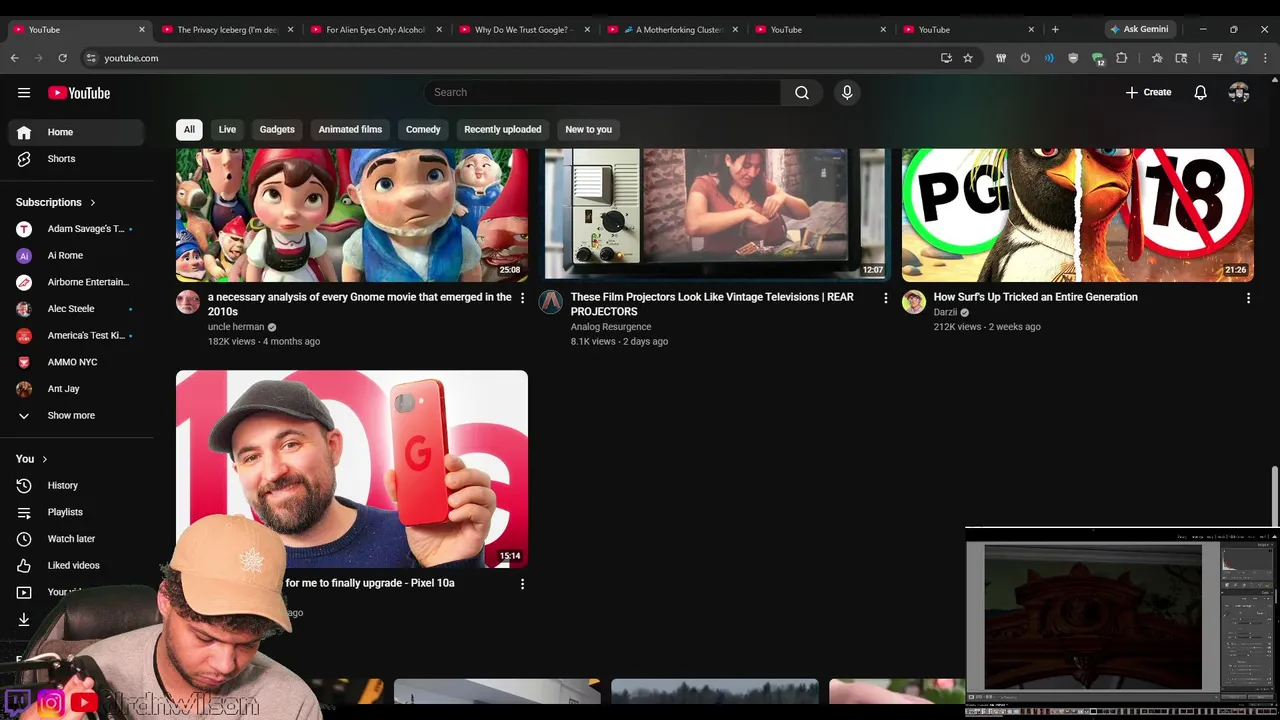Screen dimensions: 1280x720
Task: Click the search magnifier button
Action: pyautogui.click(x=802, y=92)
